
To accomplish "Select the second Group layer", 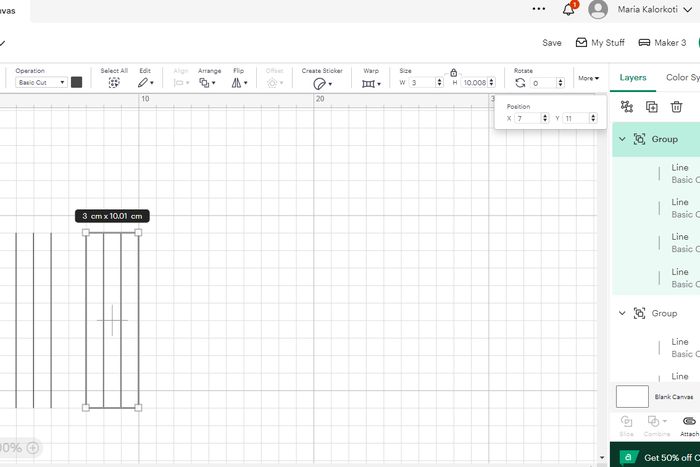I will 656,313.
